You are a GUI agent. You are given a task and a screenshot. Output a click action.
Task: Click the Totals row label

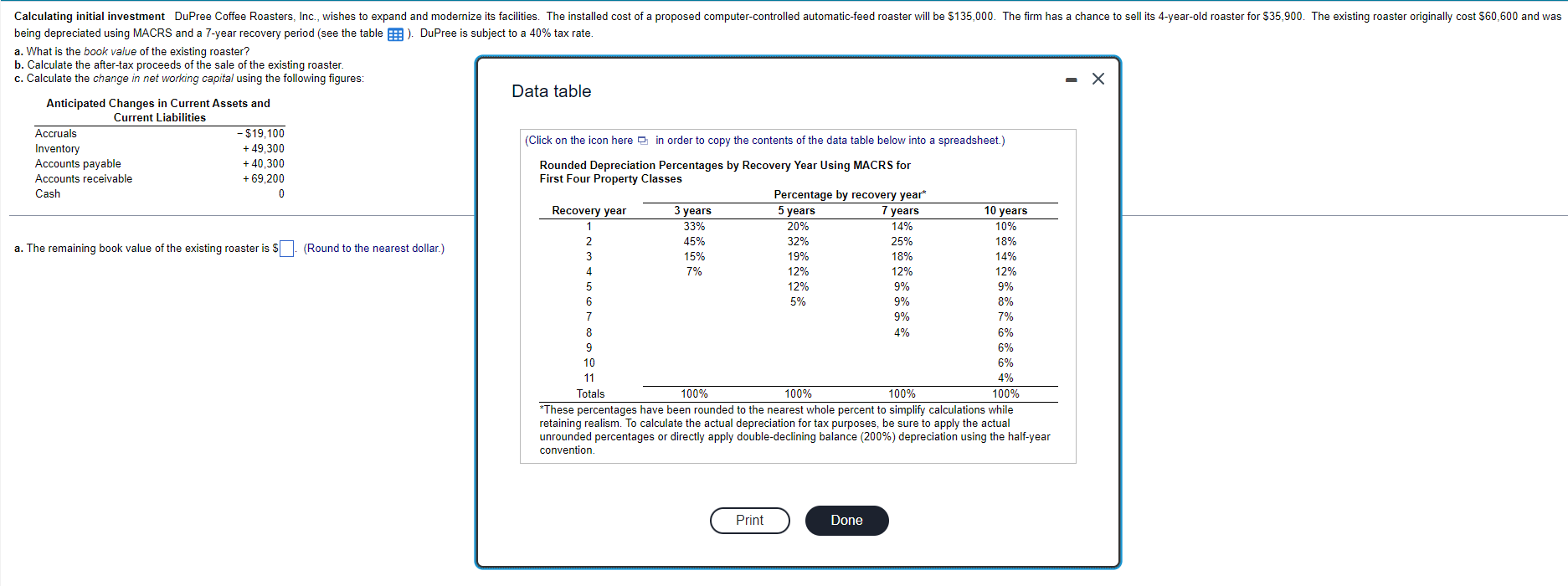tap(590, 394)
